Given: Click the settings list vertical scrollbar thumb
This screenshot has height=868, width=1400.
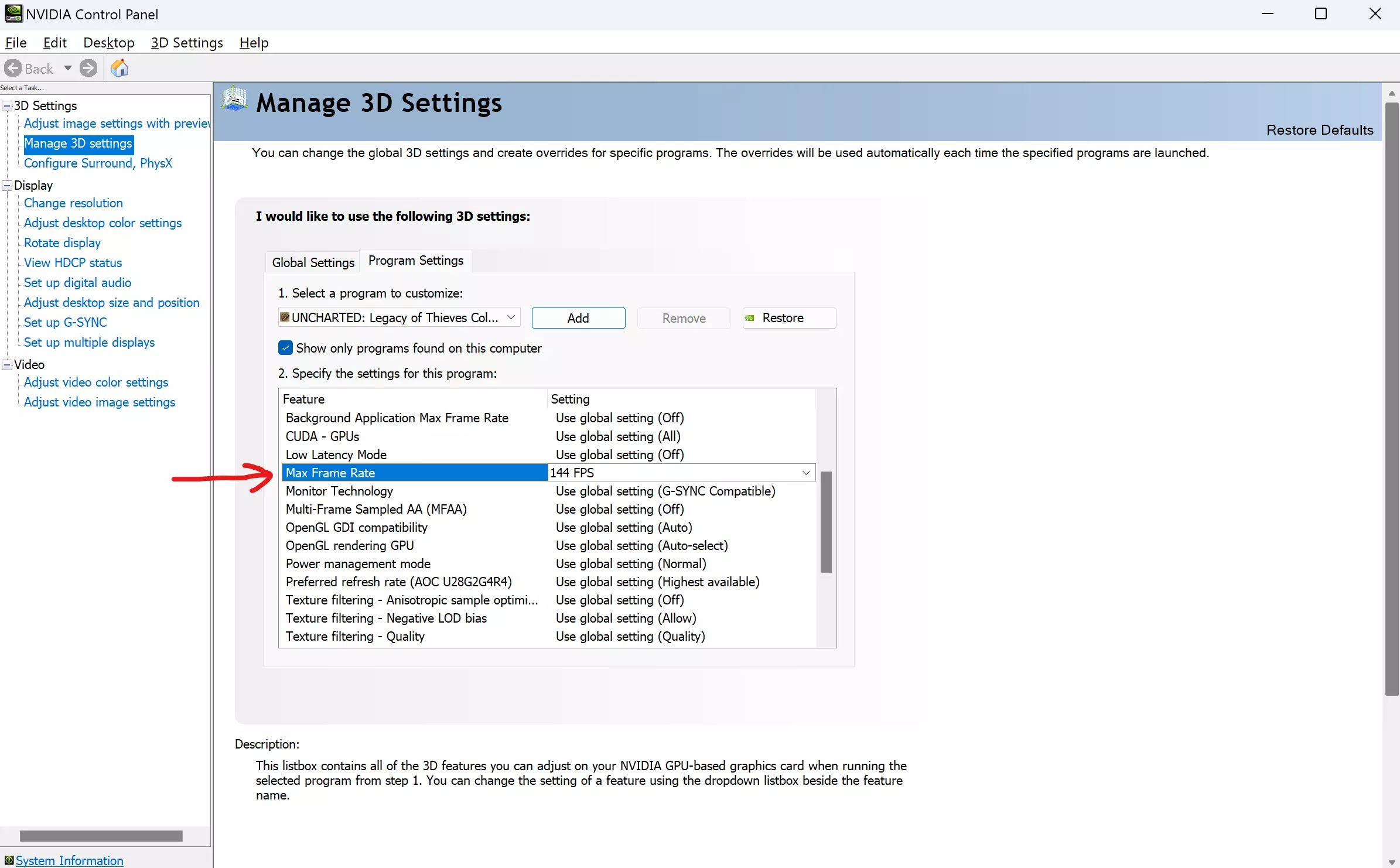Looking at the screenshot, I should (826, 521).
